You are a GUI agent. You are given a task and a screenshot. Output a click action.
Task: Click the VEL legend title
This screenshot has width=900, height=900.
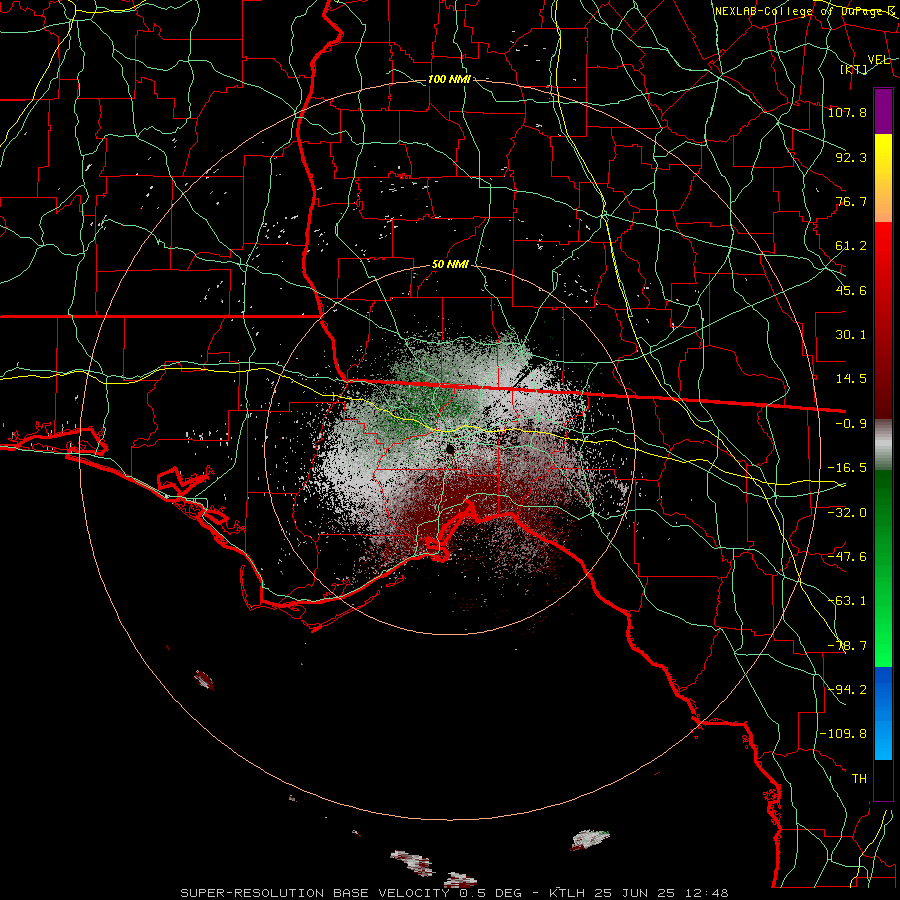pos(879,60)
